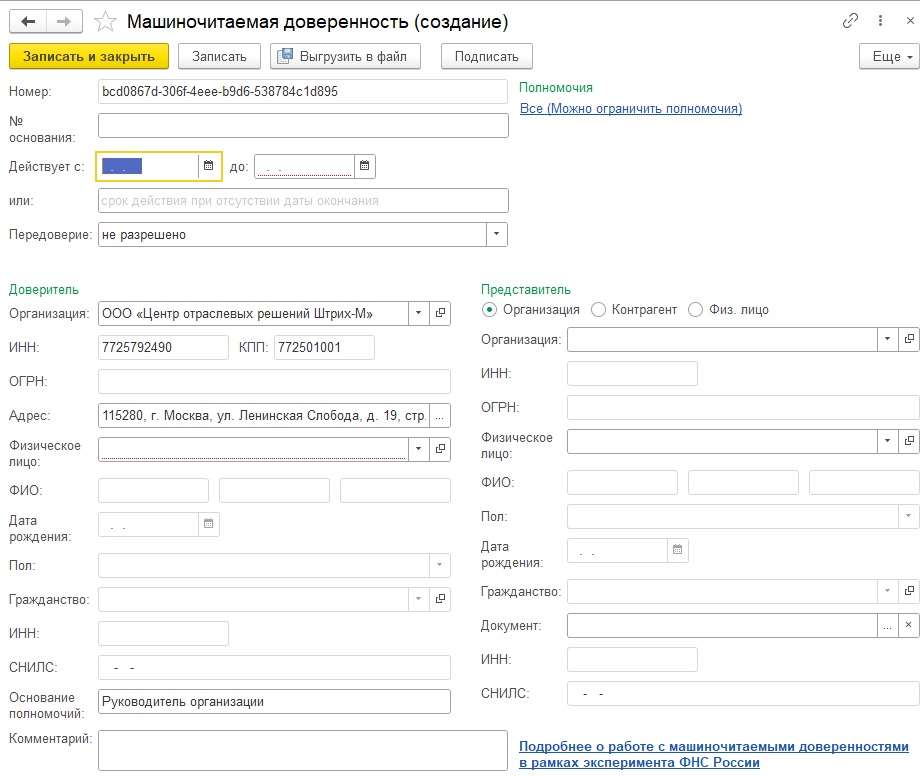Open the three-dot options menu in the title bar
This screenshot has height=777, width=920.
[x=880, y=21]
